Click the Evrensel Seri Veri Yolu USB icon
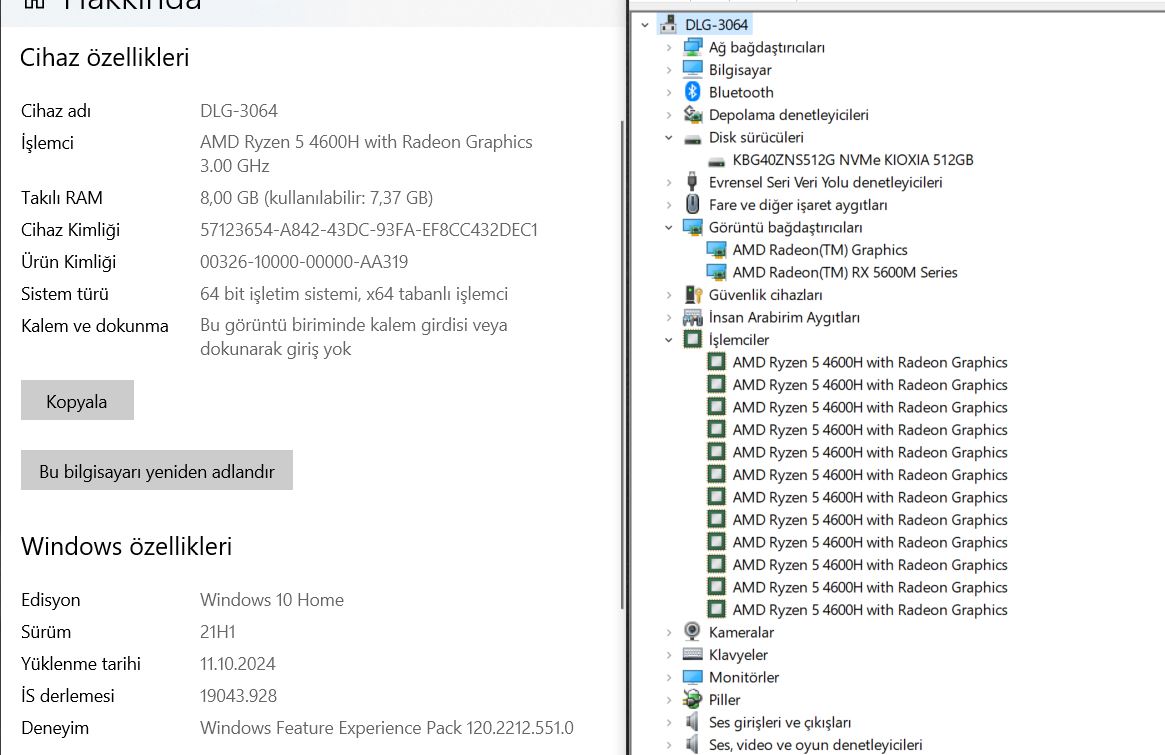This screenshot has width=1165, height=755. tap(692, 181)
